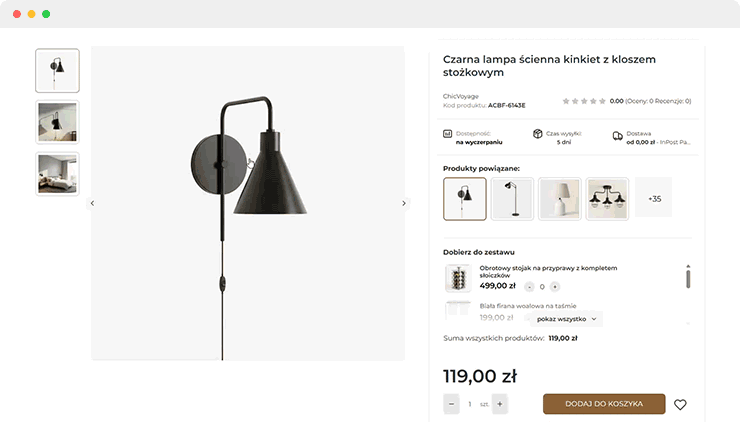Add product to wishlist with heart icon
This screenshot has height=422, width=740.
point(680,405)
